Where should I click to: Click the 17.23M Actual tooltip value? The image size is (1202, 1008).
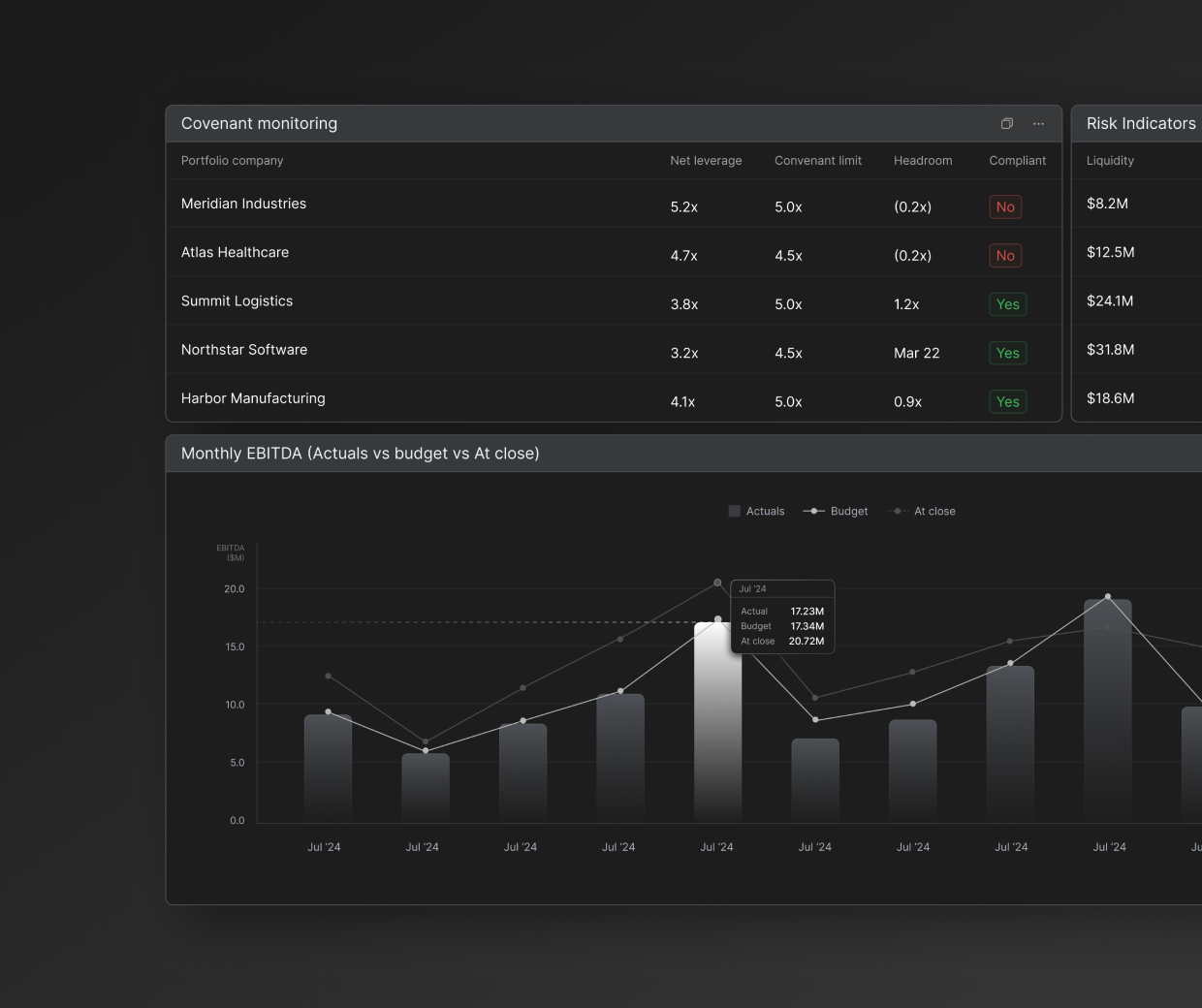coord(807,612)
